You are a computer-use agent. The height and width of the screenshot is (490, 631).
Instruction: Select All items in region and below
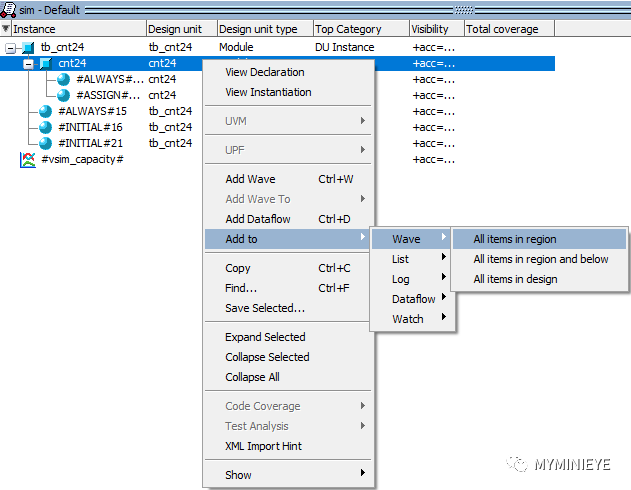point(540,259)
